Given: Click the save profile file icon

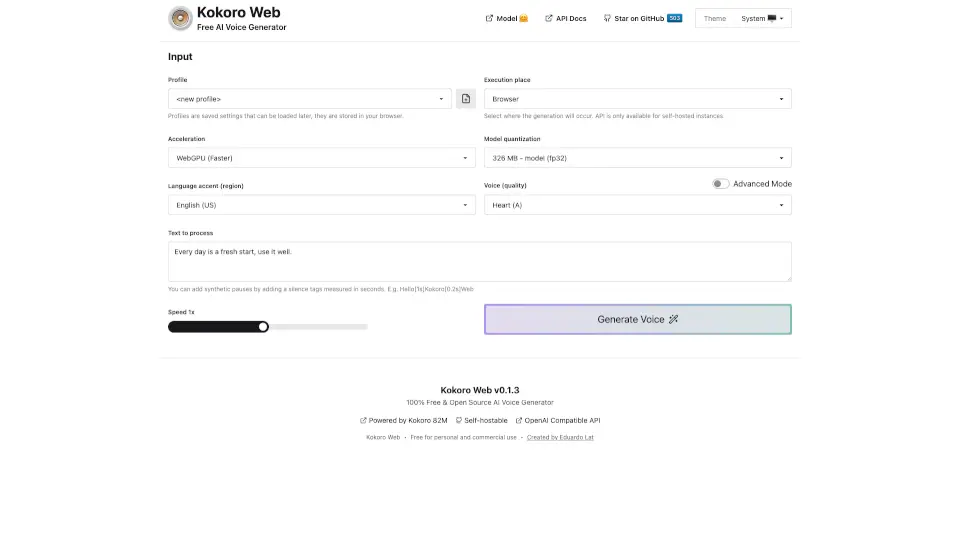Looking at the screenshot, I should click(x=466, y=99).
